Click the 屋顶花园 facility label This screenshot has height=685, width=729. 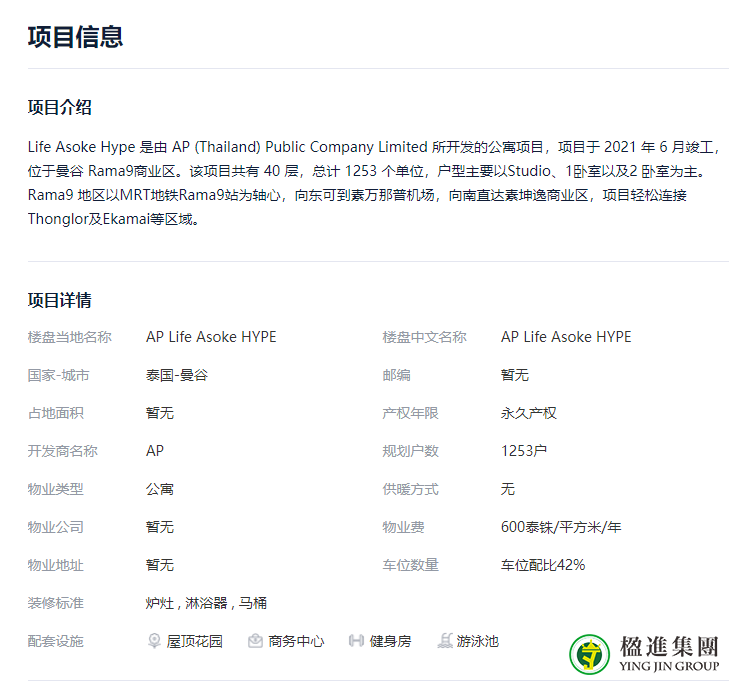195,642
